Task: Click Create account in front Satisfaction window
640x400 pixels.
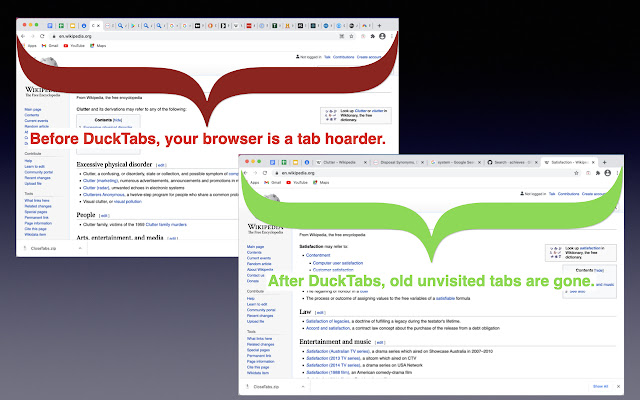Action: point(594,194)
